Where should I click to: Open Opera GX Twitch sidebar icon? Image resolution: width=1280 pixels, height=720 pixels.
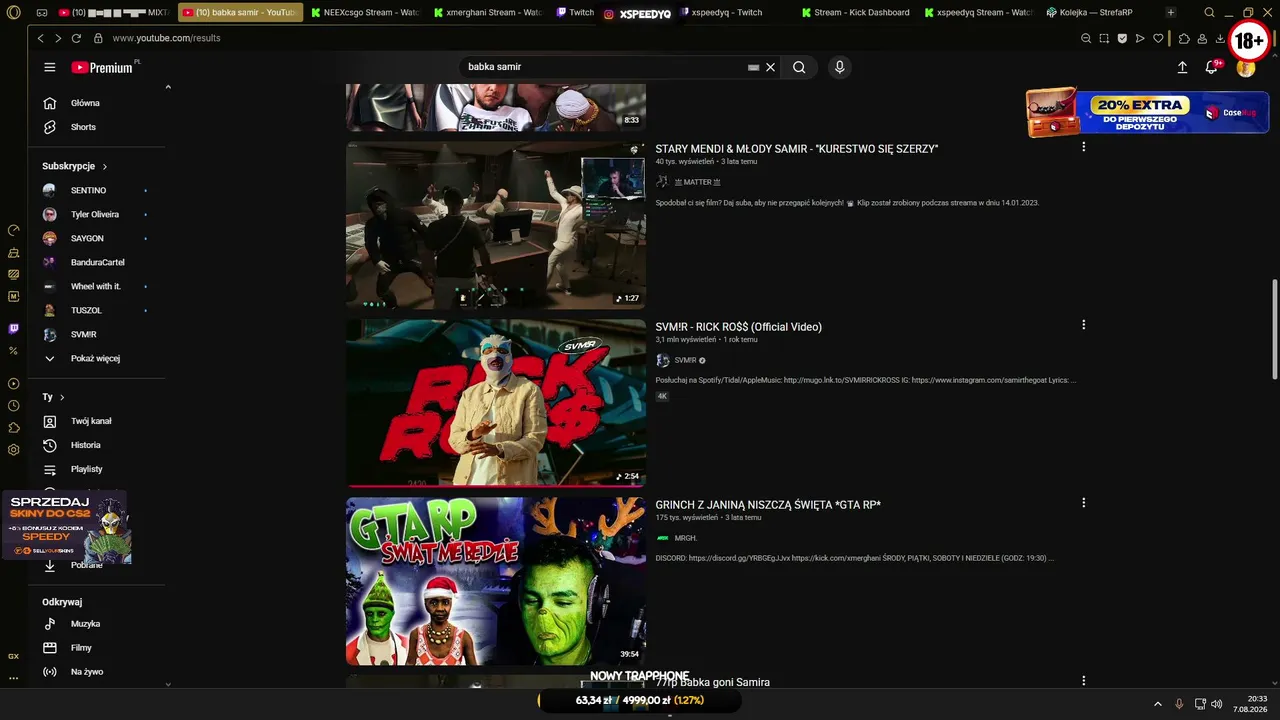pyautogui.click(x=13, y=328)
